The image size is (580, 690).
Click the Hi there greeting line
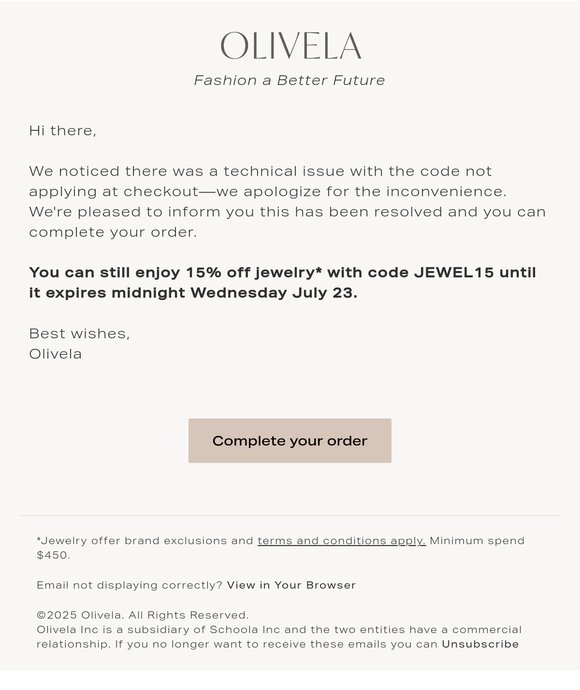(x=62, y=131)
